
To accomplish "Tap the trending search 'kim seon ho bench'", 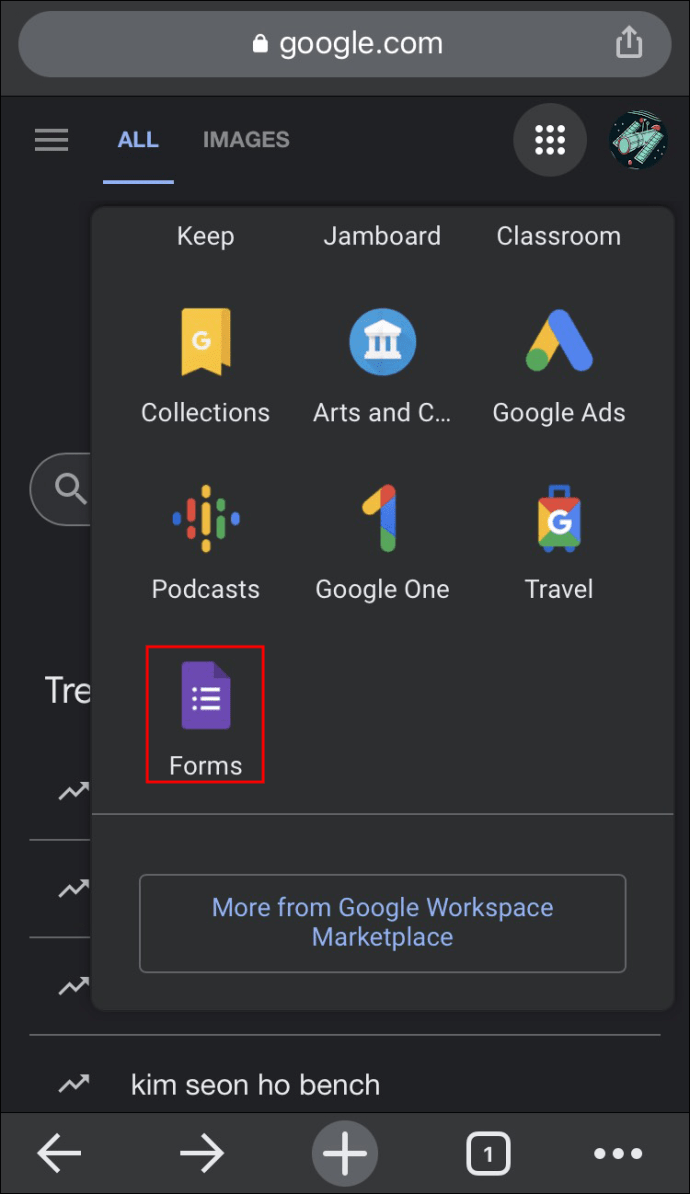I will click(255, 1084).
